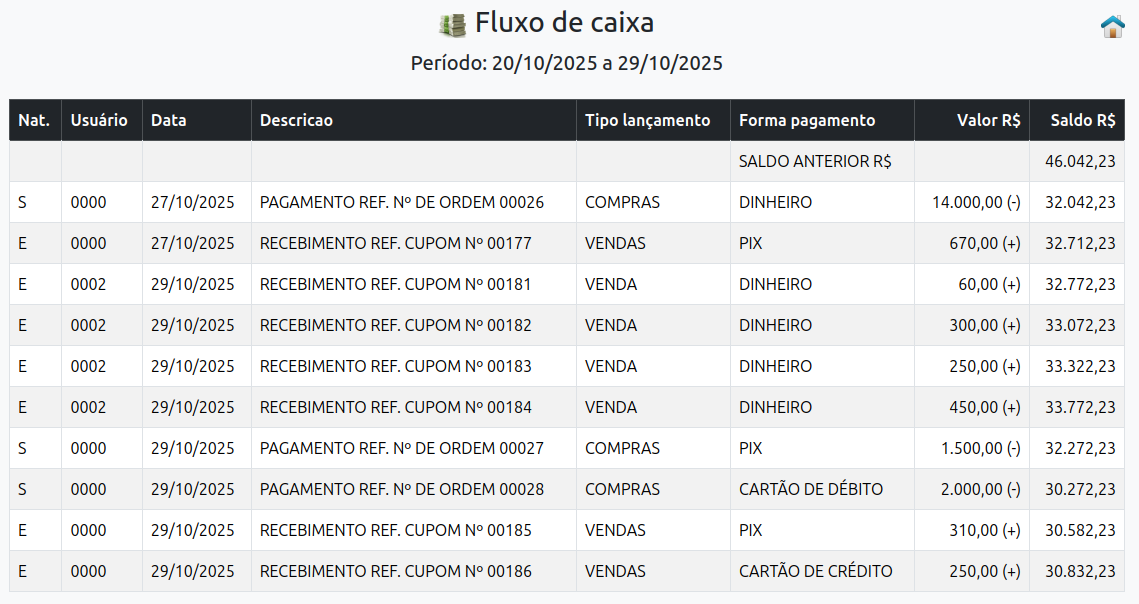Viewport: 1139px width, 604px height.
Task: Click the Valor R$ column header
Action: (988, 120)
